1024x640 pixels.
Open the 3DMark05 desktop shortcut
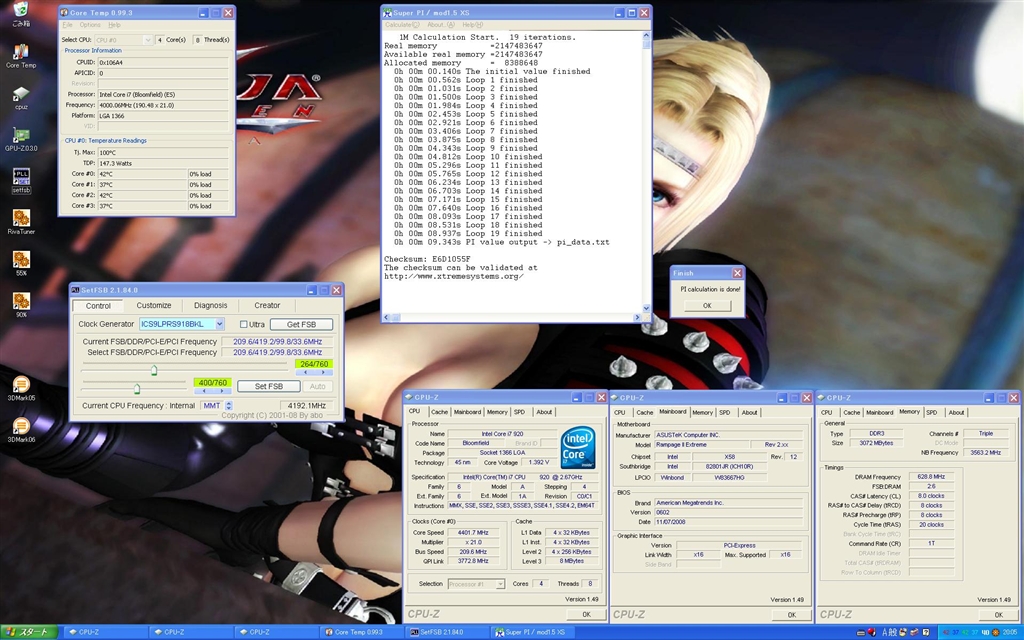click(x=20, y=385)
